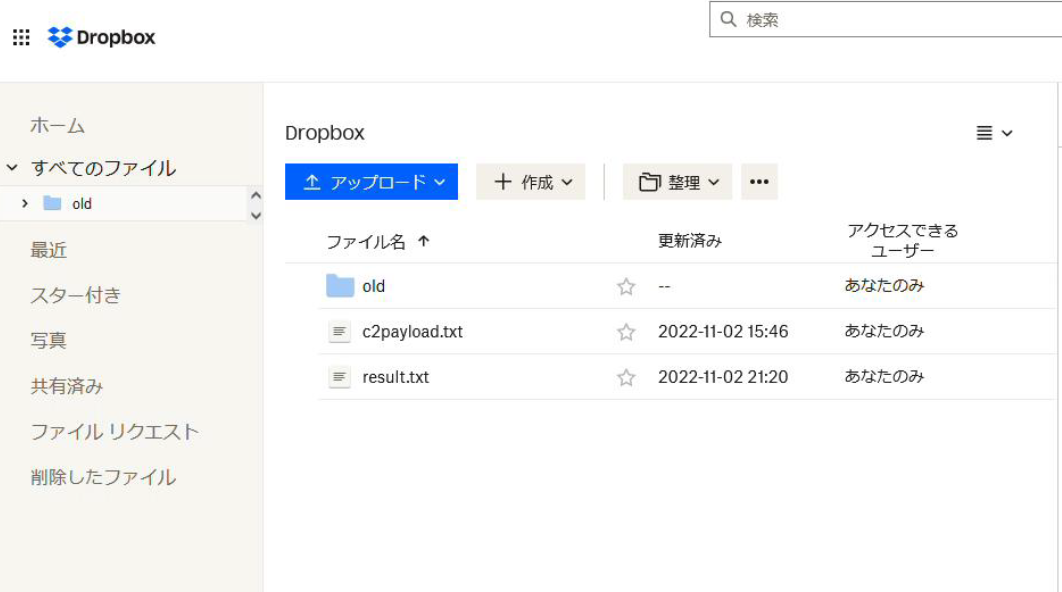Image resolution: width=1062 pixels, height=592 pixels.
Task: Click the Dropbox logo
Action: coord(102,37)
